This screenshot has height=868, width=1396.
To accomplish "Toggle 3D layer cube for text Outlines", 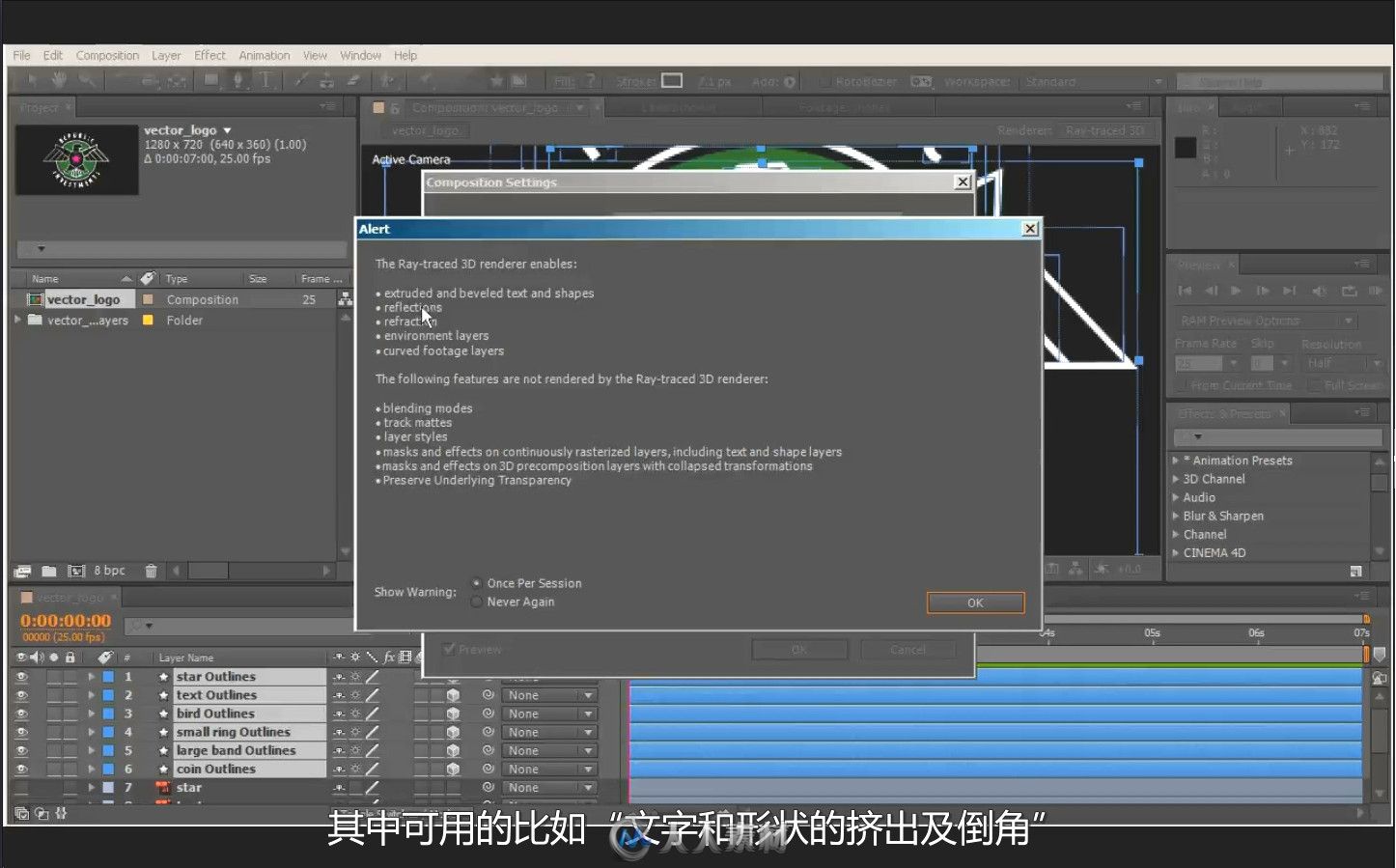I will pyautogui.click(x=453, y=695).
